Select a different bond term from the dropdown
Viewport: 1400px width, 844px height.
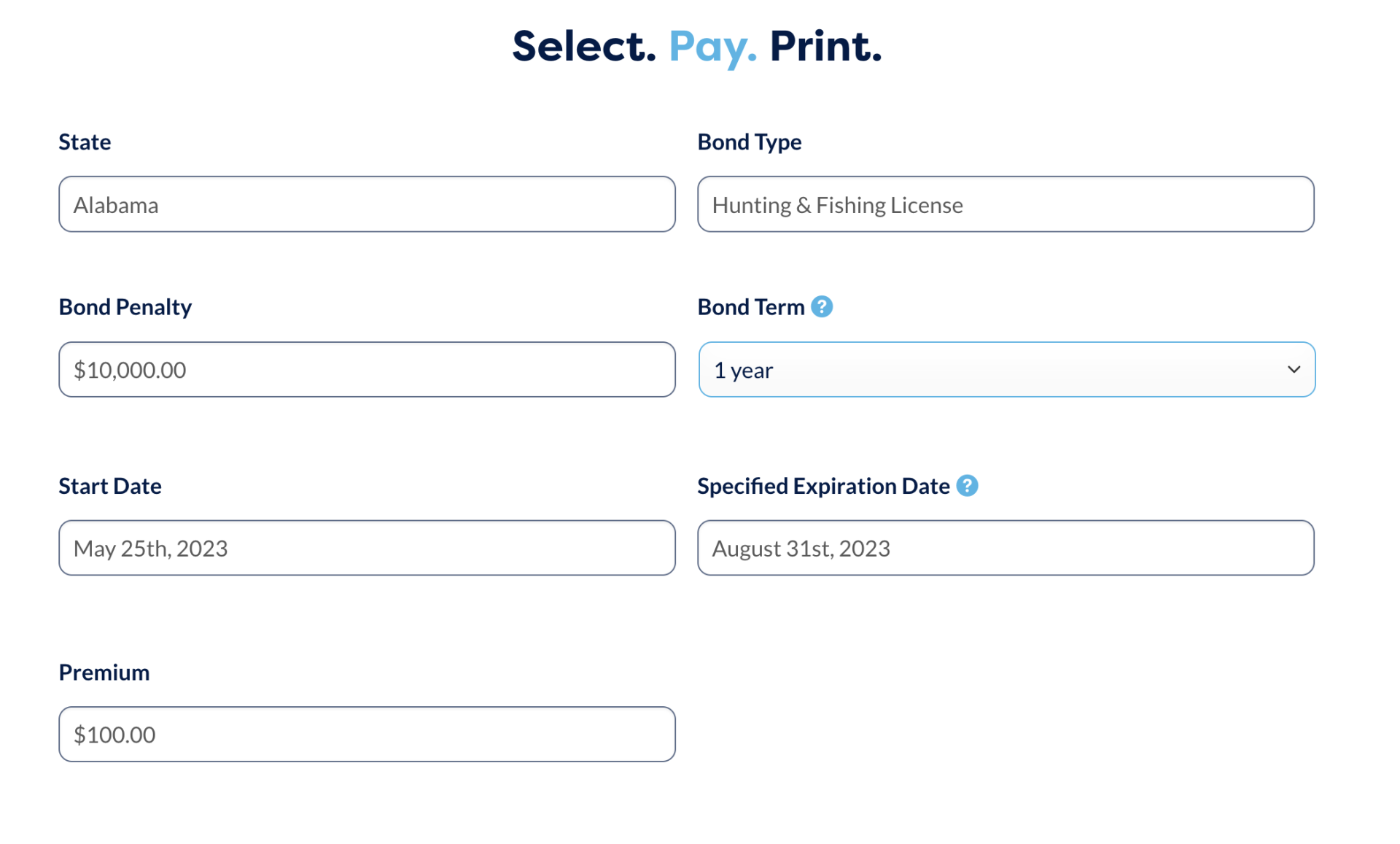[x=1006, y=370]
